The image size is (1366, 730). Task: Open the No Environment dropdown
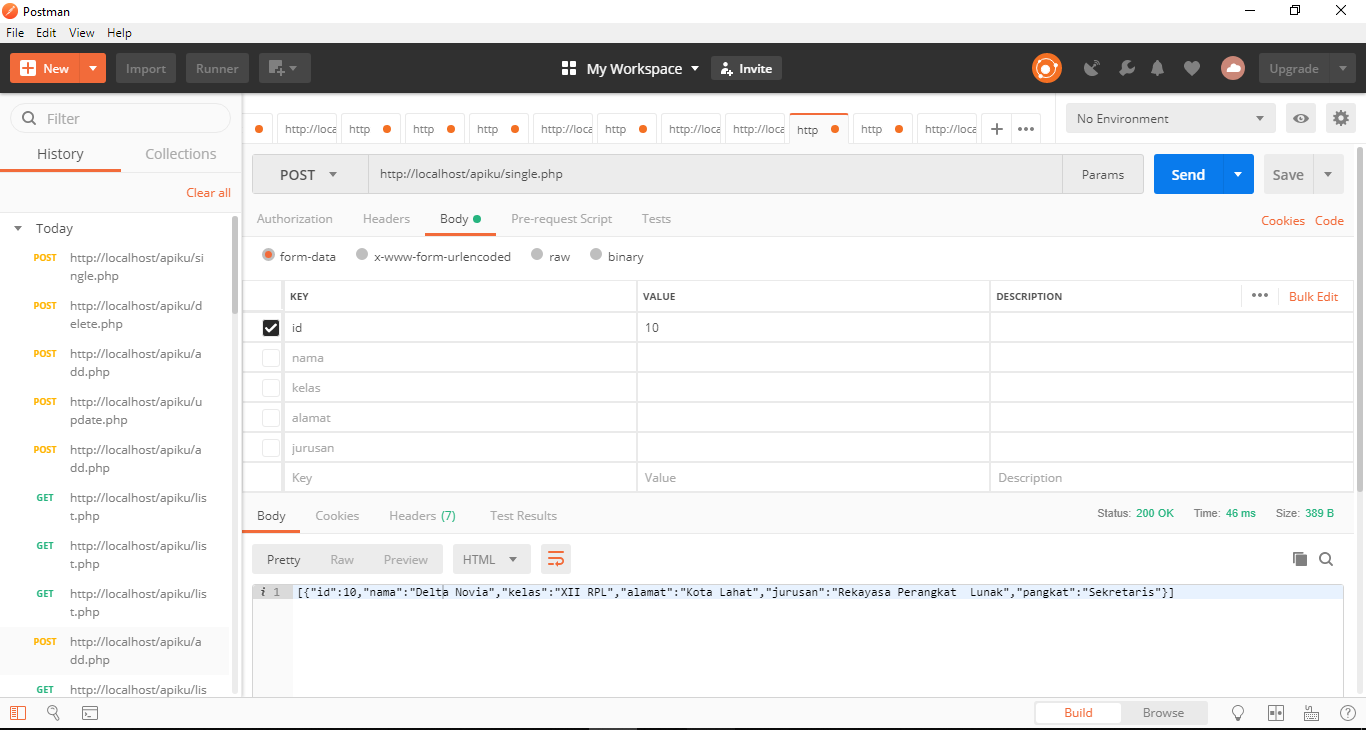[1171, 118]
